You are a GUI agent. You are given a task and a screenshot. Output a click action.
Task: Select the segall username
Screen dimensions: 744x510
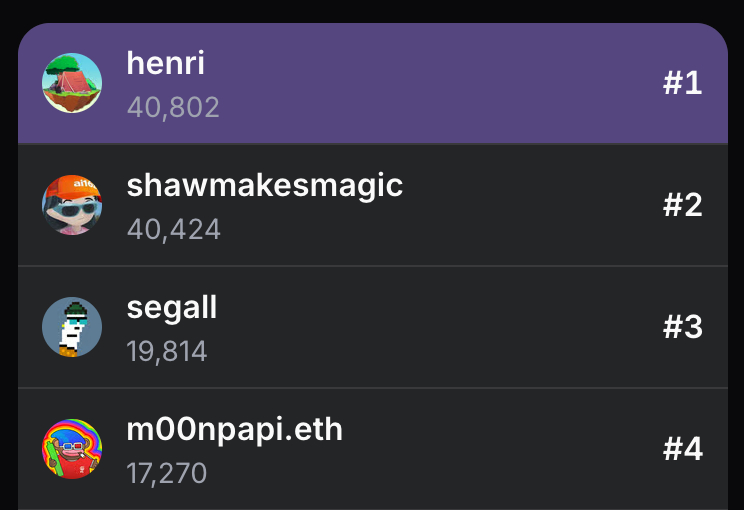point(171,307)
